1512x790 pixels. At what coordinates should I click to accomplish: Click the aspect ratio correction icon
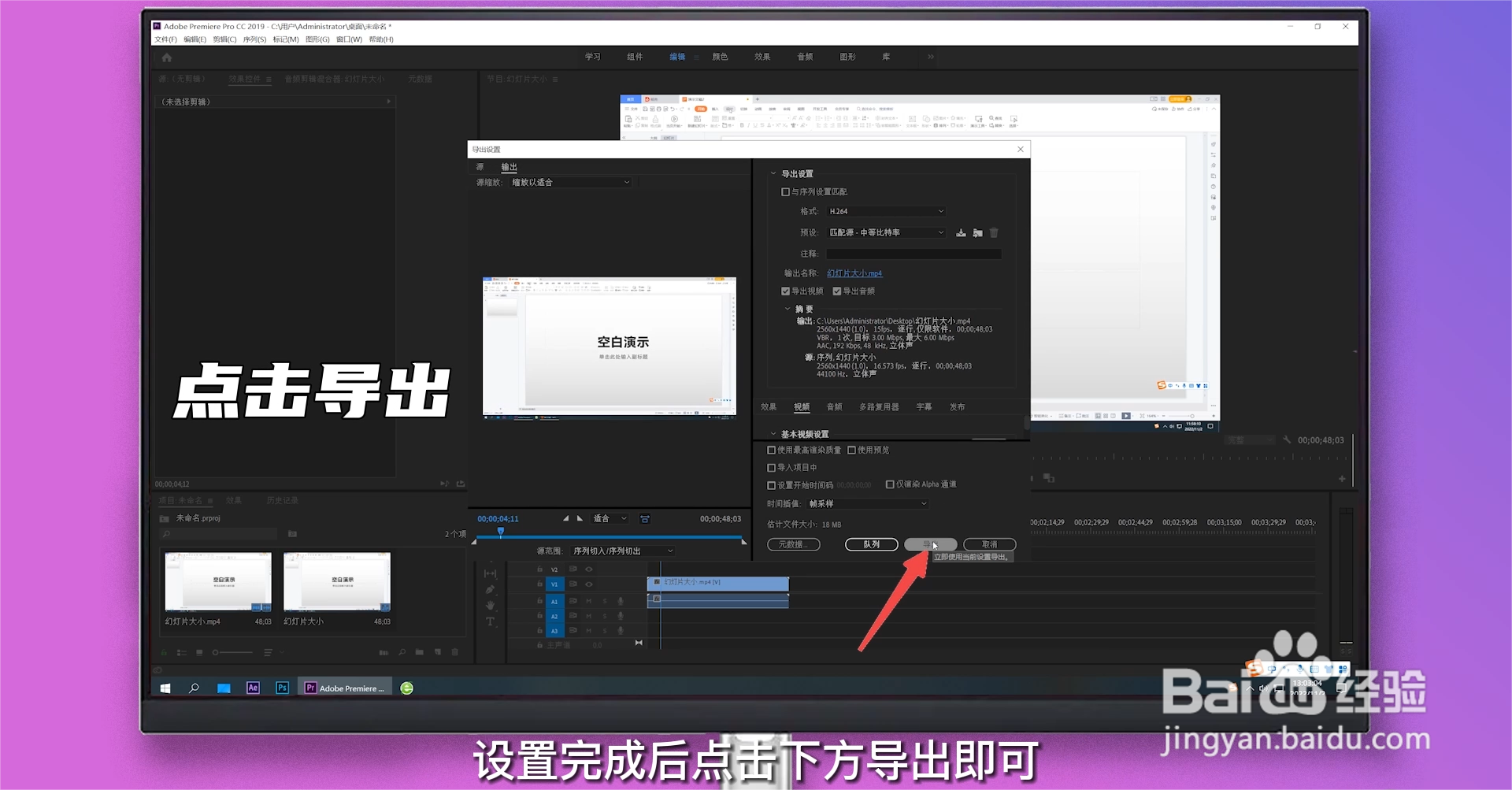[x=645, y=519]
